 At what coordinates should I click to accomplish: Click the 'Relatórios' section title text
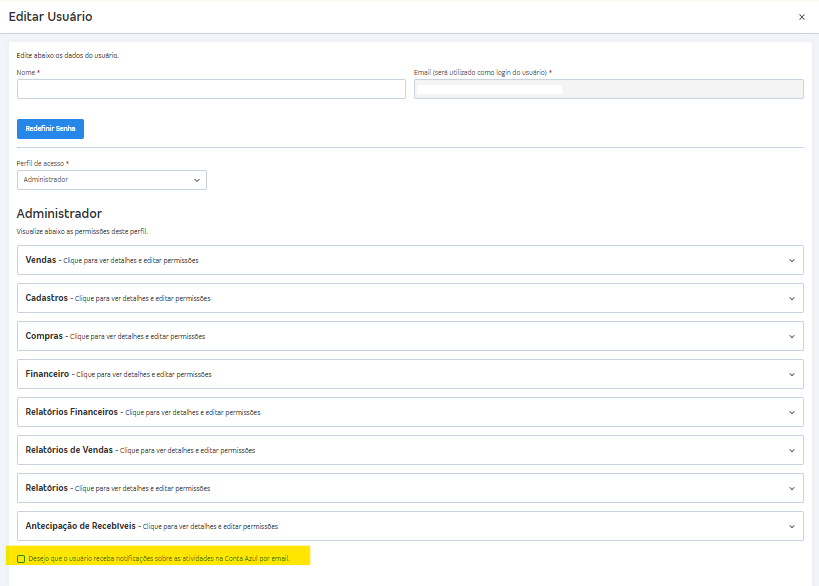[46, 488]
